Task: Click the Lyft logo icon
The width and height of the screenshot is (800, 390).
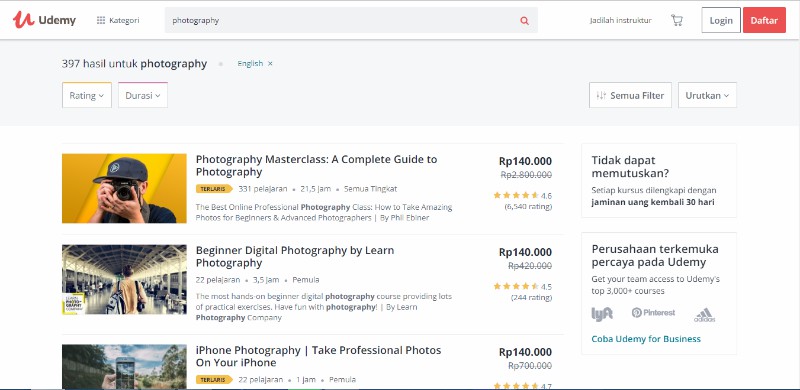Action: click(x=602, y=313)
